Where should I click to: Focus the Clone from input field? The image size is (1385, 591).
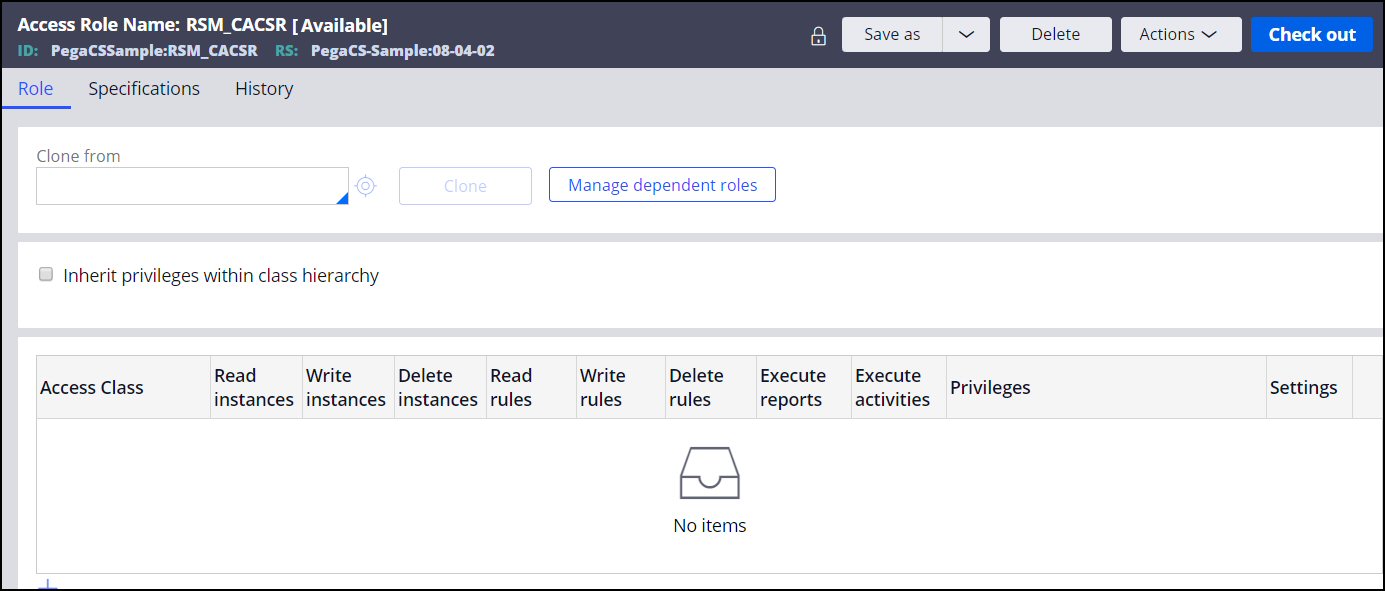coord(190,186)
